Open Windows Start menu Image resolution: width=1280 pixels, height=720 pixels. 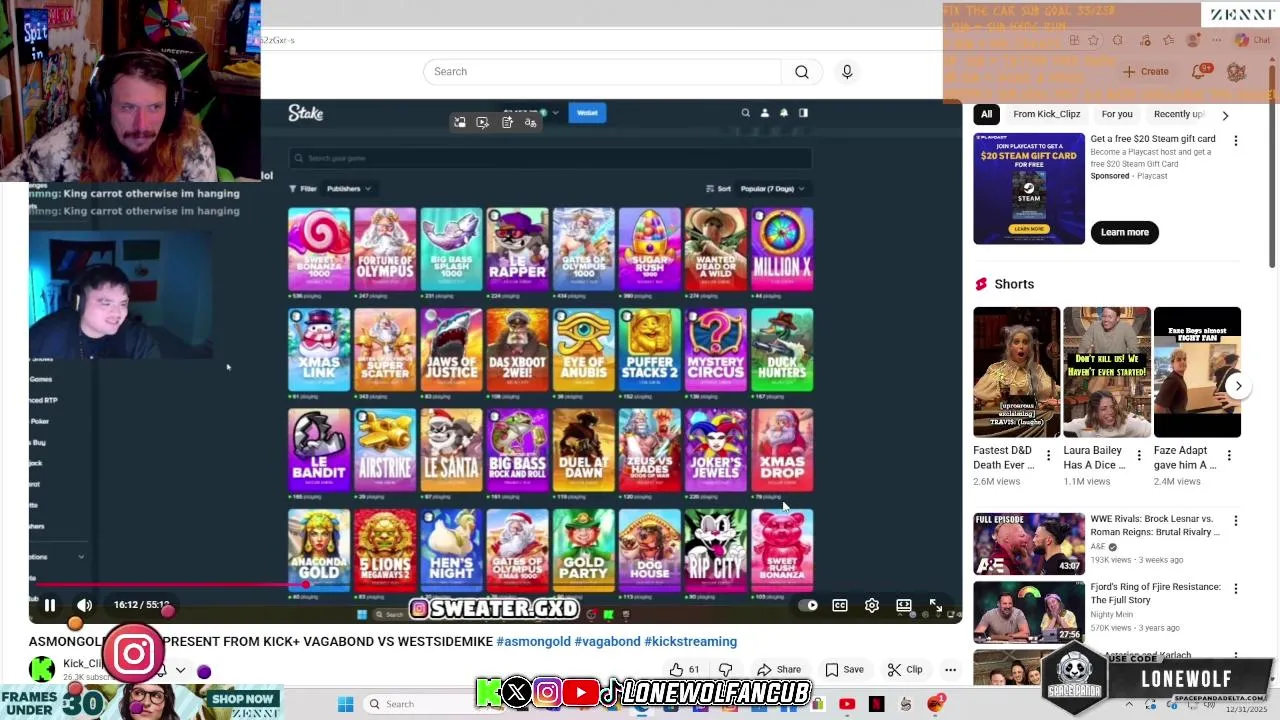point(346,704)
